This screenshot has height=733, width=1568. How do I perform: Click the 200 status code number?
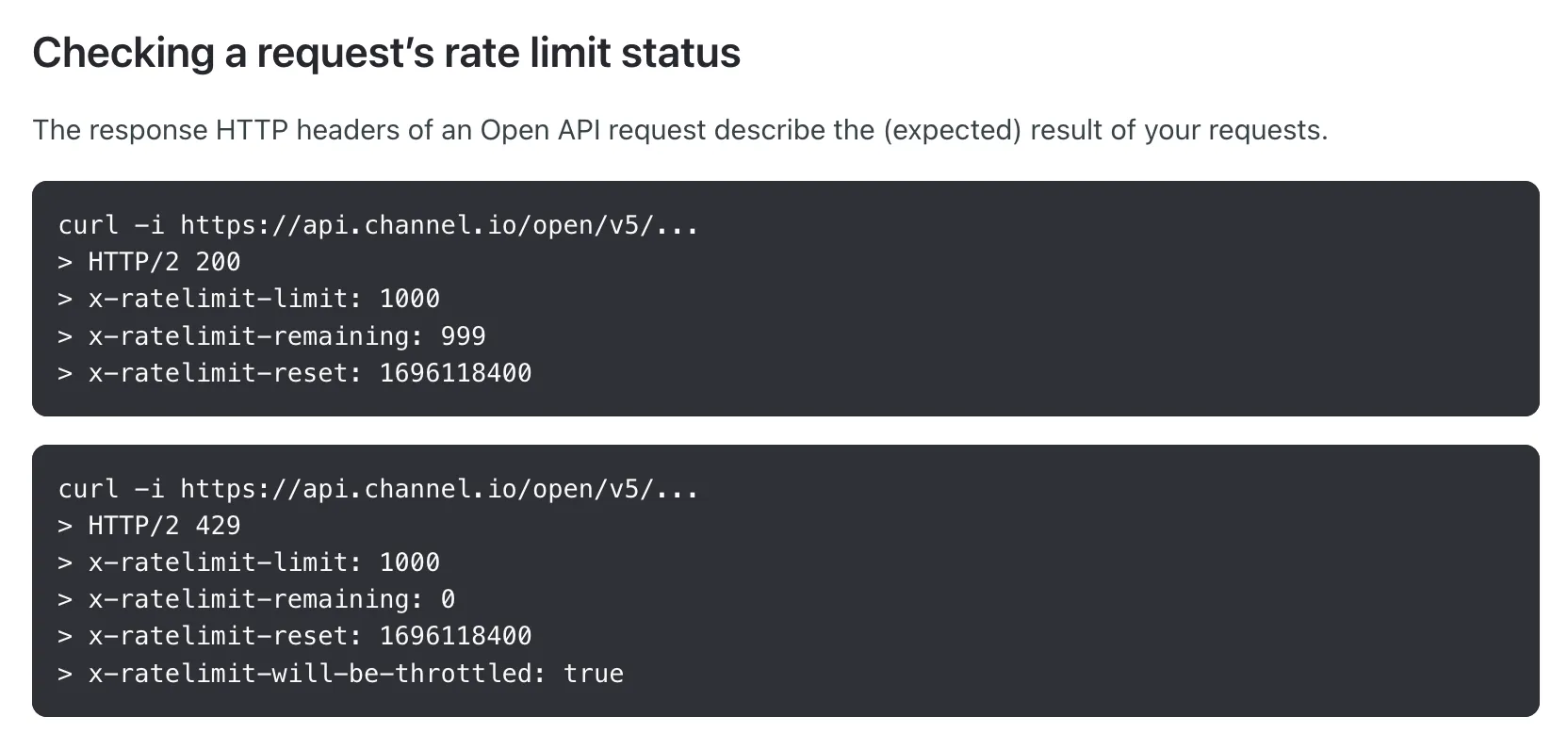coord(218,262)
